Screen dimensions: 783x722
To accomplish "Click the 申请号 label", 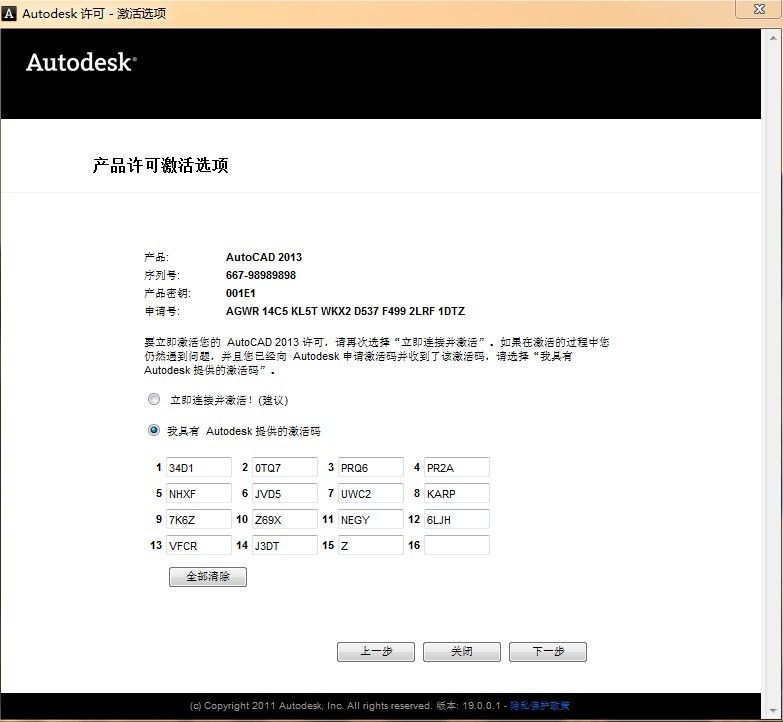I will [162, 311].
